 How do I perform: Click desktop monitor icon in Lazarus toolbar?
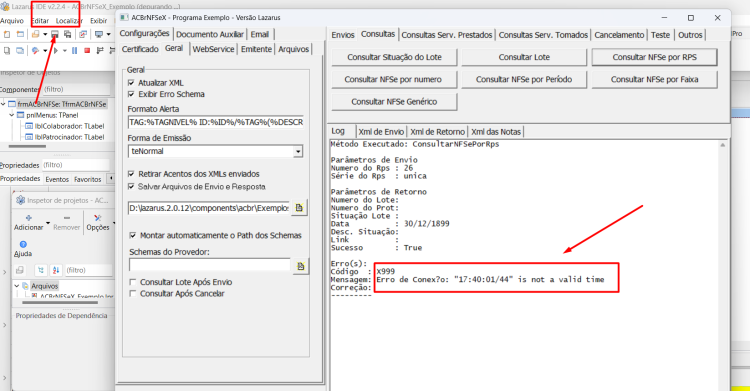(99, 34)
